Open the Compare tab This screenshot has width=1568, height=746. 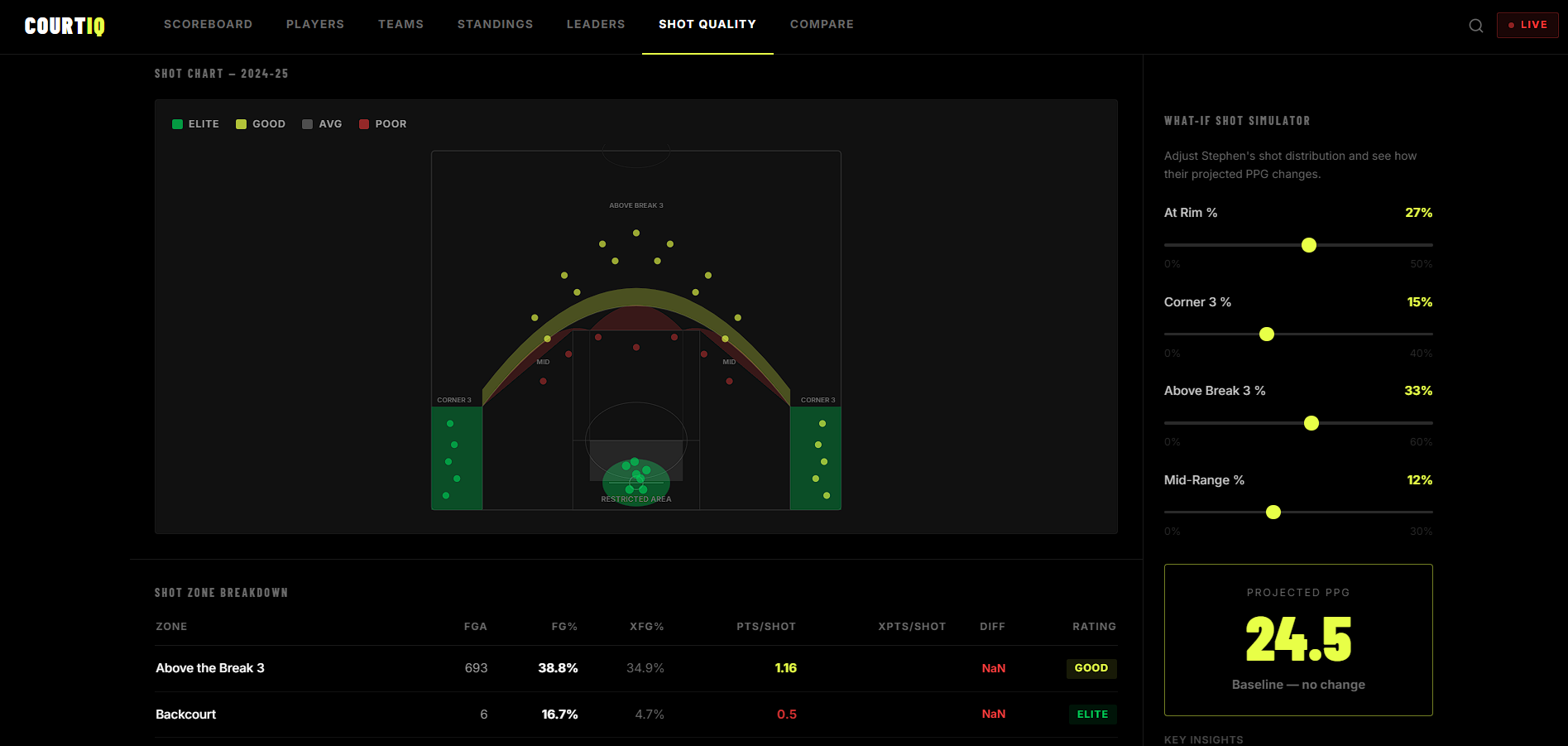point(822,24)
